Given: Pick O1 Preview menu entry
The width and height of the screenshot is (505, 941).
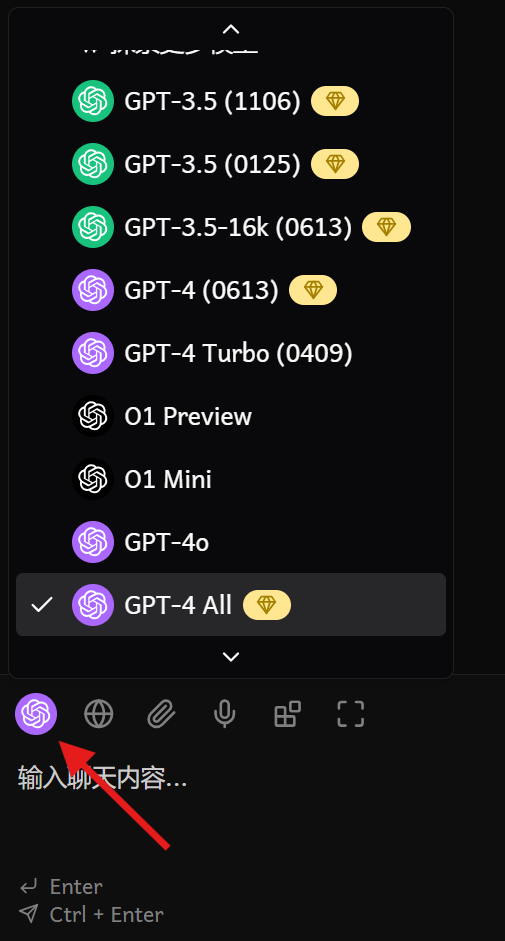Looking at the screenshot, I should coord(231,416).
